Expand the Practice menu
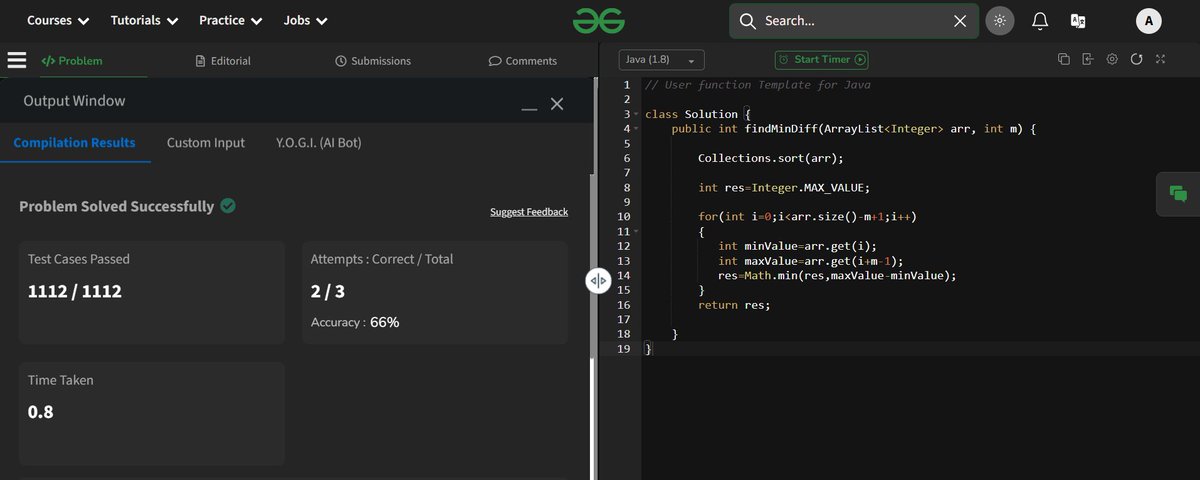Viewport: 1200px width, 480px height. pos(231,20)
